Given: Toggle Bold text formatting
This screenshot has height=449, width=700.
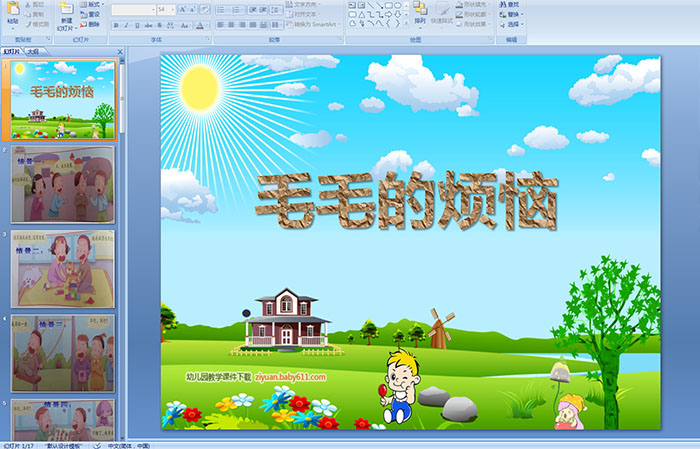Looking at the screenshot, I should point(116,25).
